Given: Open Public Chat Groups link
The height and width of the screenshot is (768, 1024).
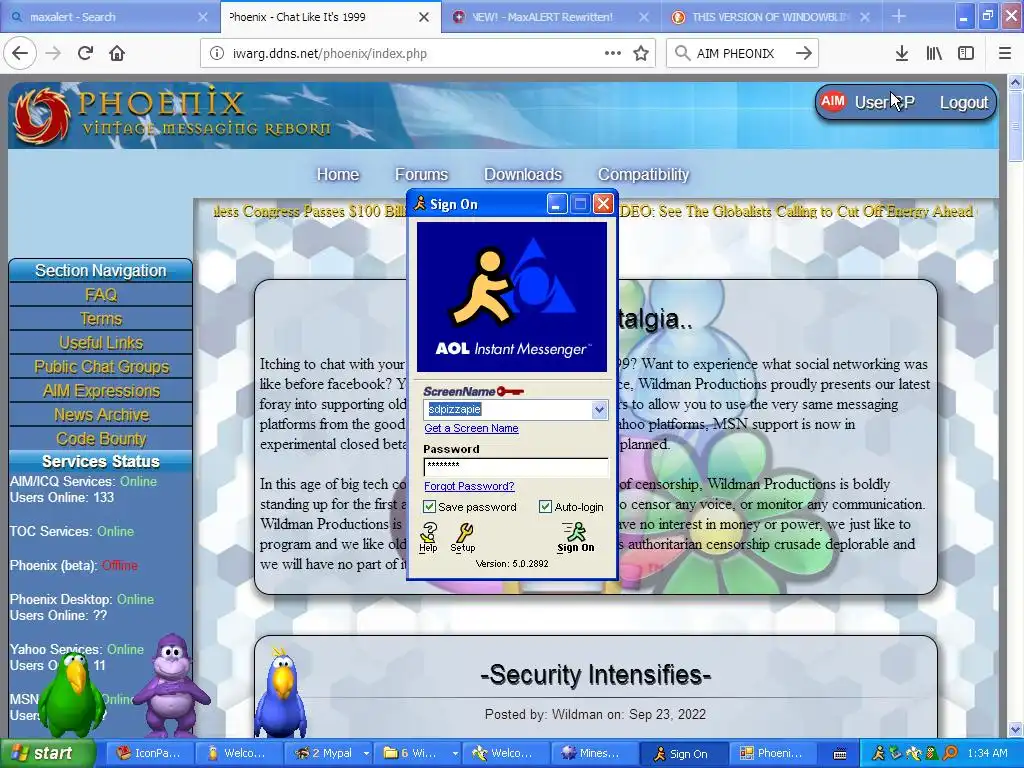Looking at the screenshot, I should click(101, 367).
